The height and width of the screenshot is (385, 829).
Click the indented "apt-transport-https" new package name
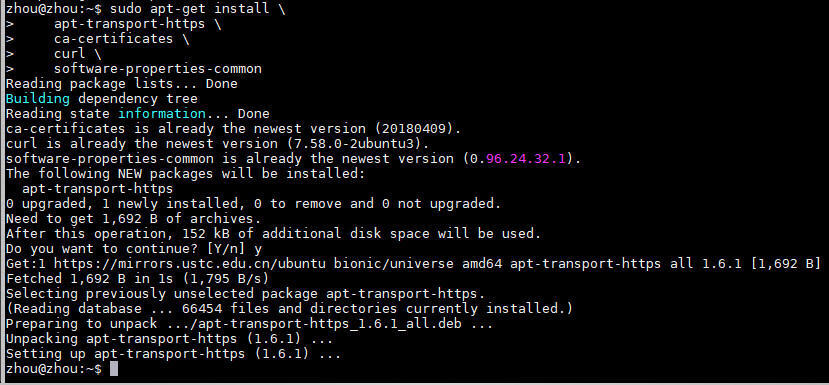[97, 189]
